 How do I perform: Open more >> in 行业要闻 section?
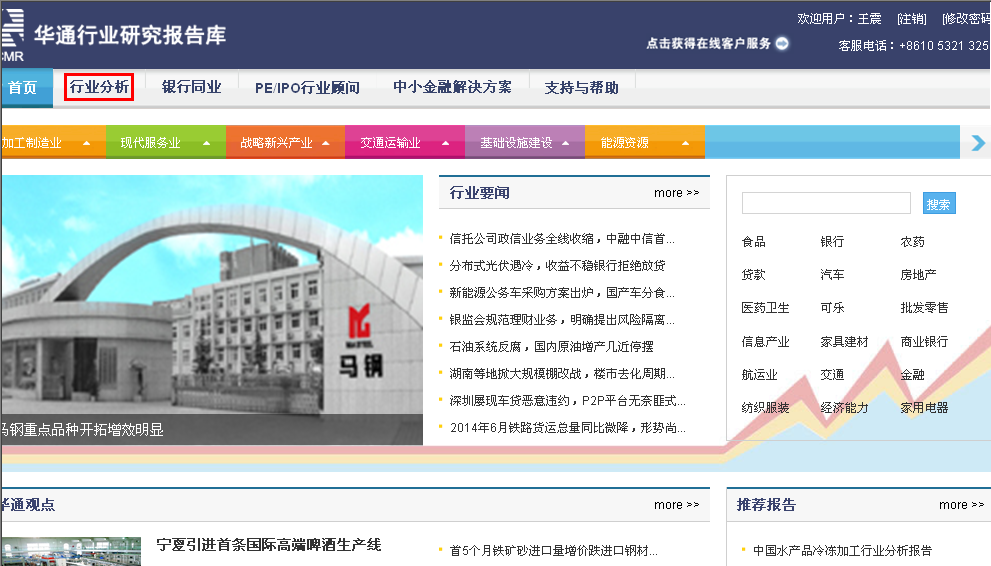click(677, 193)
